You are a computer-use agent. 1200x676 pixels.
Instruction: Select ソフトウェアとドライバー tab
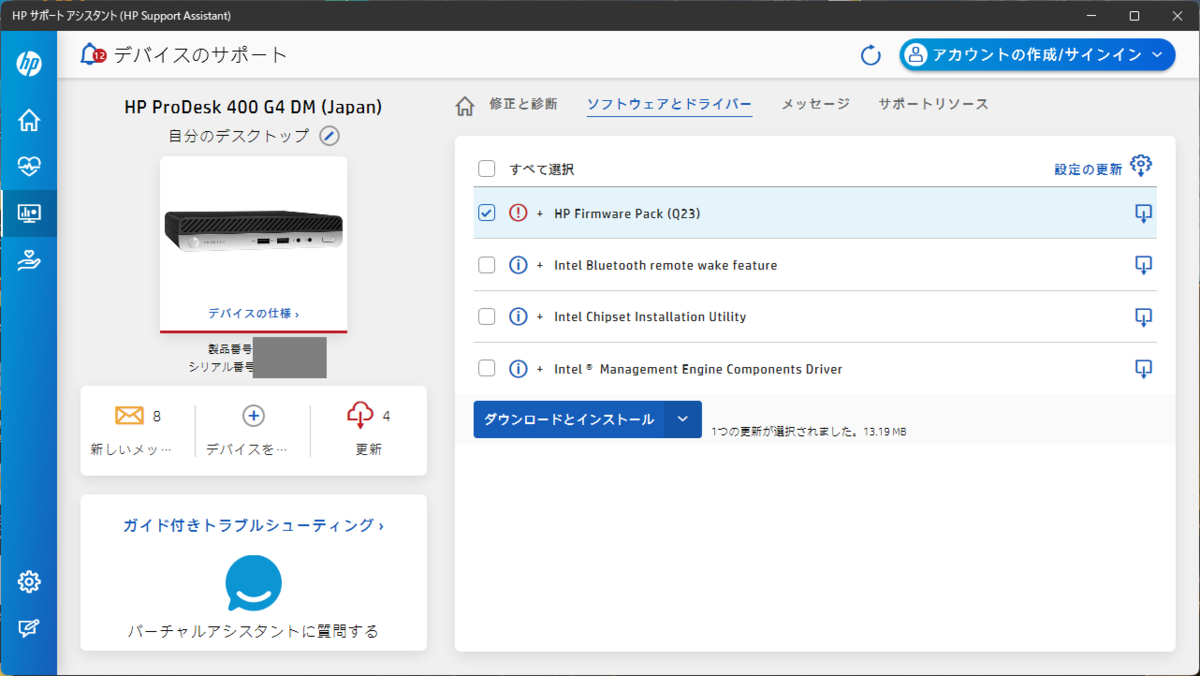click(669, 104)
